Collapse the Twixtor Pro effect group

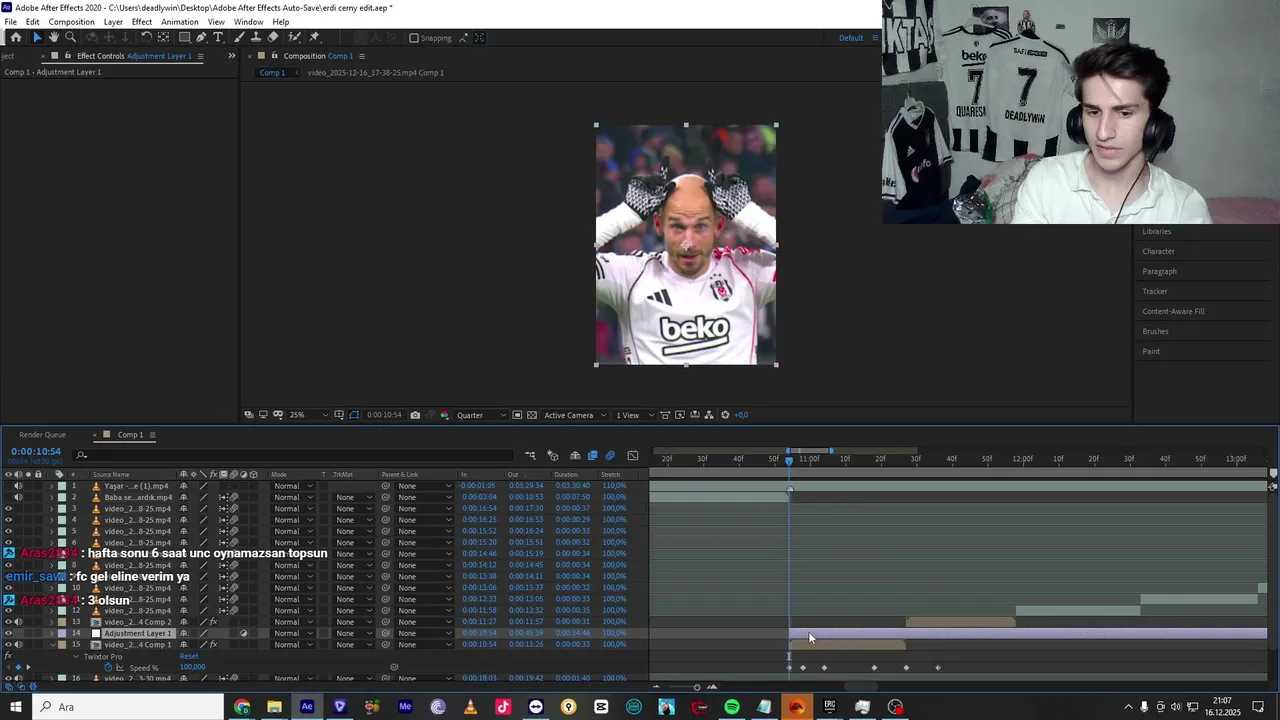75,656
